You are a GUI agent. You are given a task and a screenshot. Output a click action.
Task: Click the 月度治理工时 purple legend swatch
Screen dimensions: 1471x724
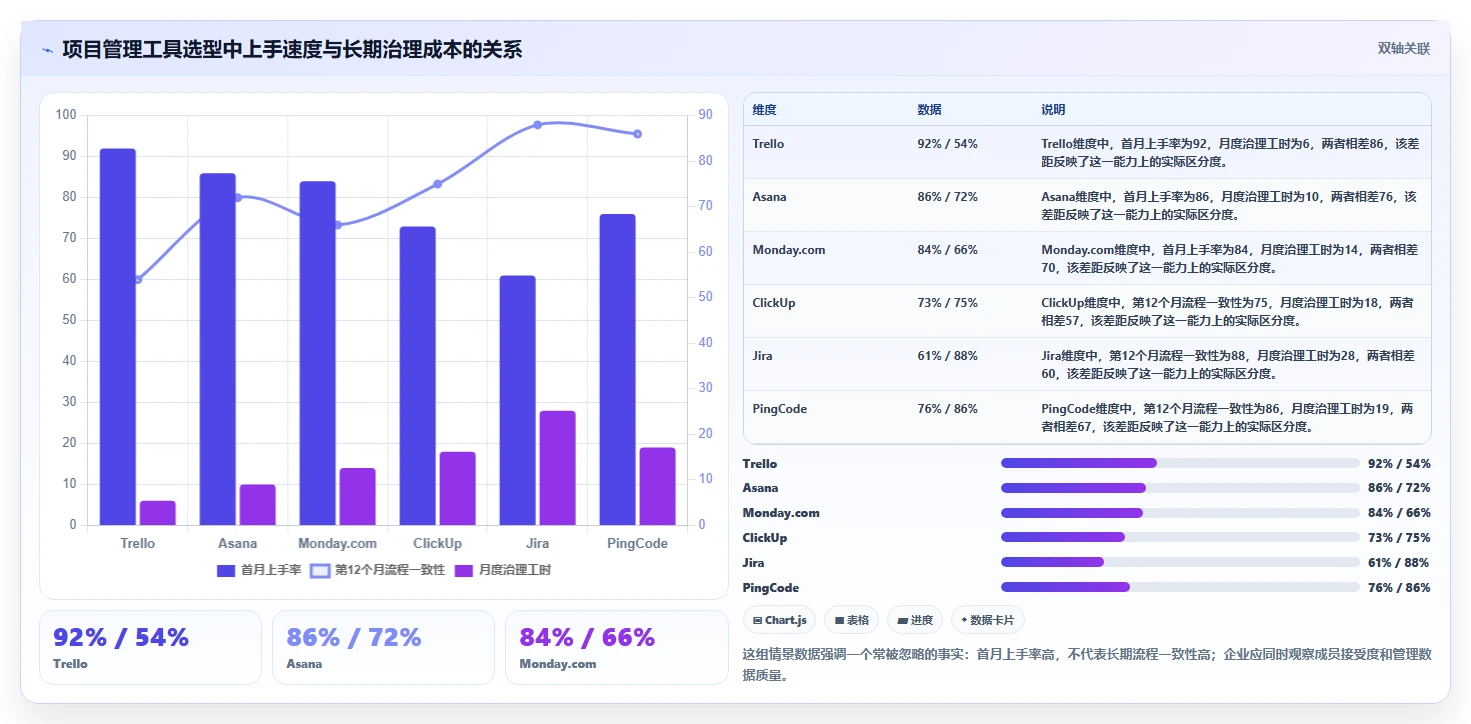pos(464,570)
